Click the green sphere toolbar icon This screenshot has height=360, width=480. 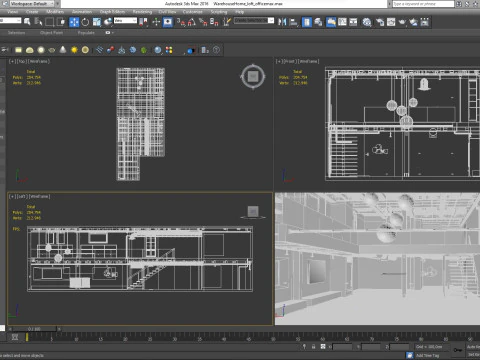(144, 50)
